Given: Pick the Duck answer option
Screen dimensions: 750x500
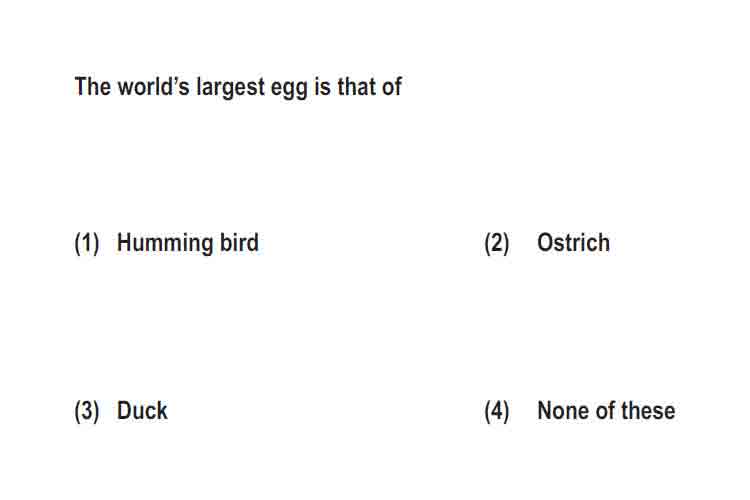Looking at the screenshot, I should coord(142,411).
